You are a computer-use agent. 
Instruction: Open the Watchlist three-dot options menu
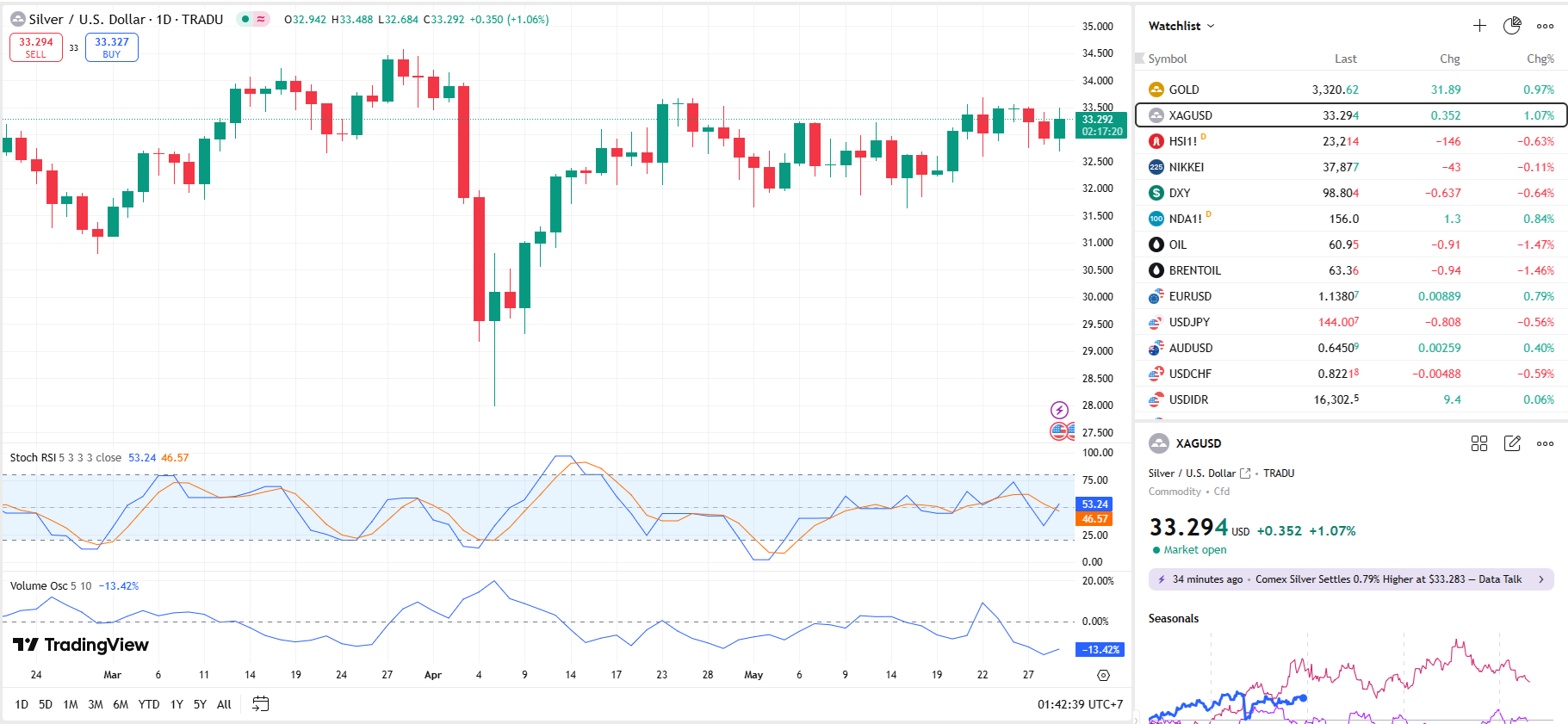coord(1546,26)
